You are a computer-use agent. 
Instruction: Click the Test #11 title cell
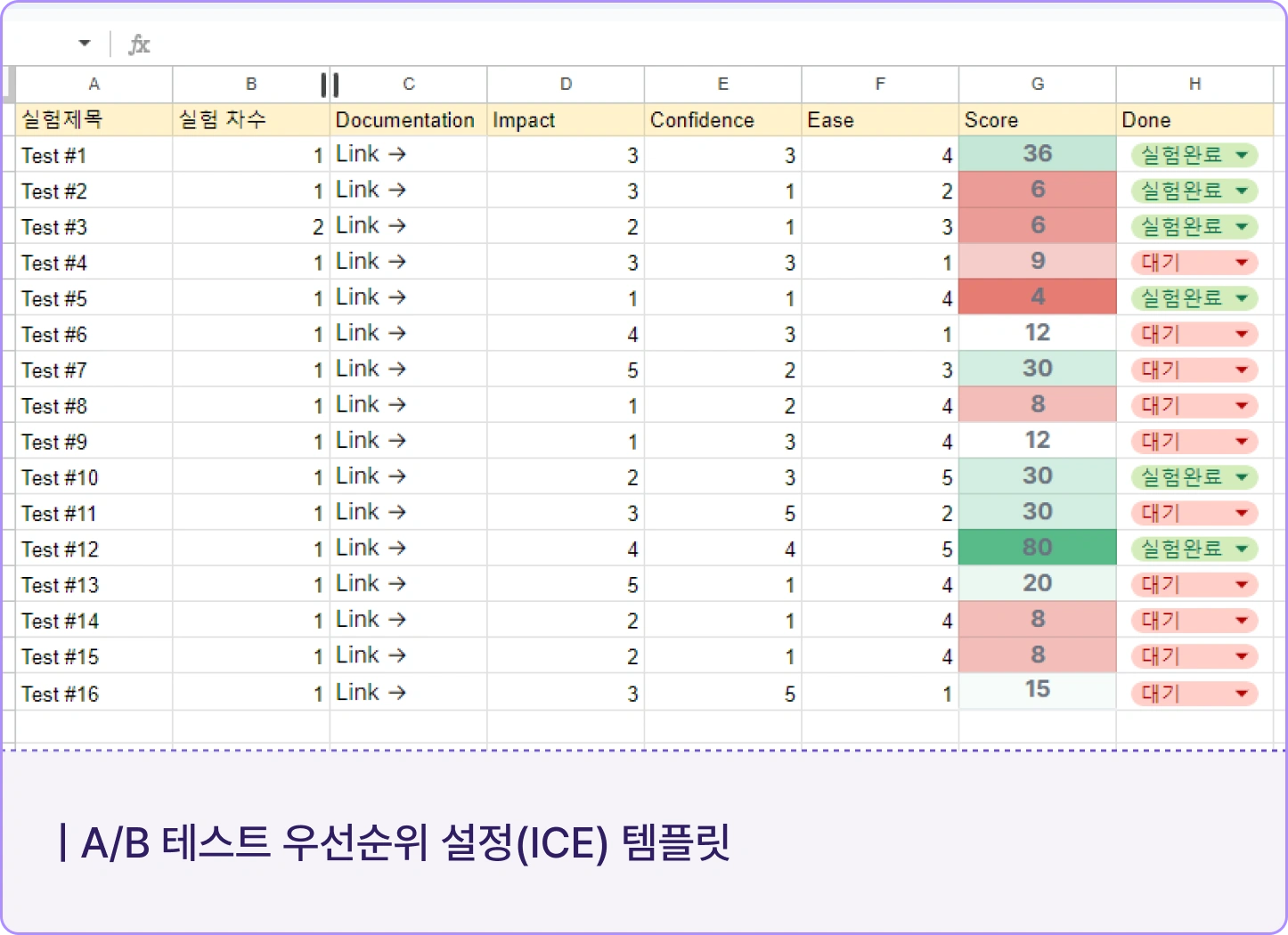94,513
